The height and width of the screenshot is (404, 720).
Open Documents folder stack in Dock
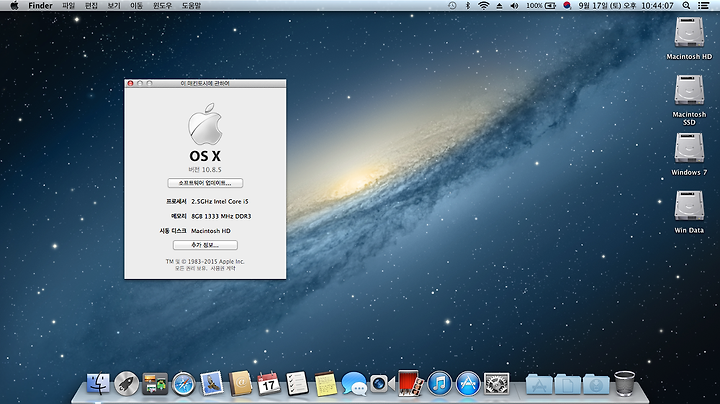(x=568, y=384)
